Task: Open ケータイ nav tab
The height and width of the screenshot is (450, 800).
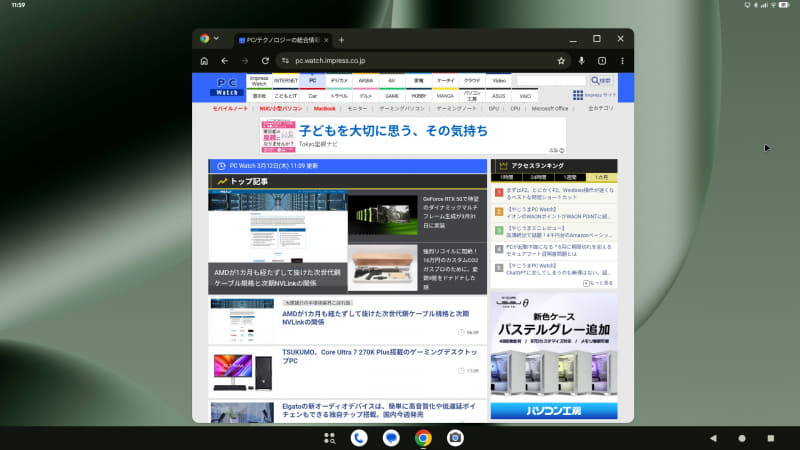Action: [x=445, y=81]
